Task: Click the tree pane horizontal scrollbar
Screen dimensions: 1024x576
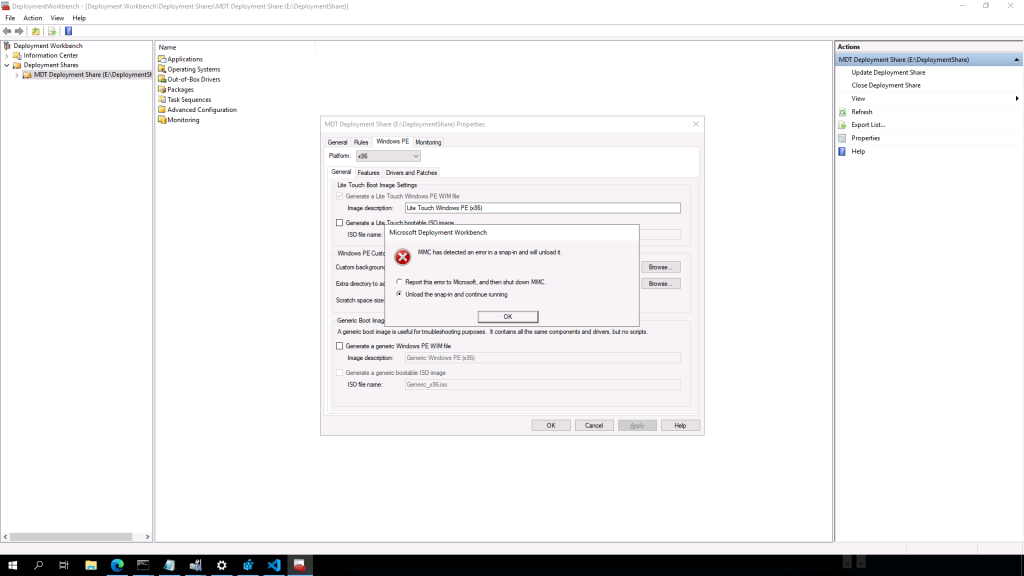Action: click(71, 537)
